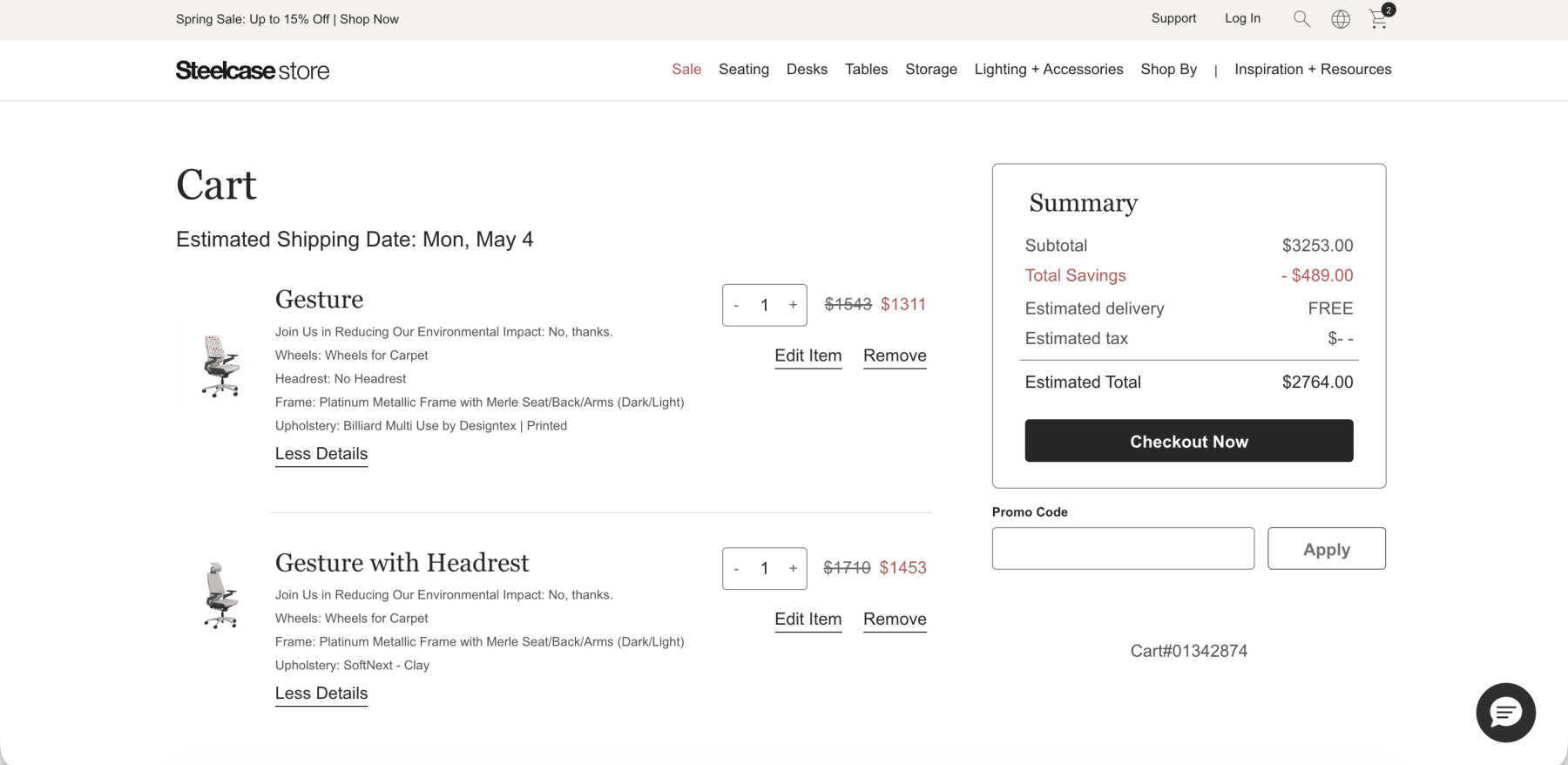The height and width of the screenshot is (765, 1568).
Task: Open Inspiration + Resources menu
Action: (1313, 69)
